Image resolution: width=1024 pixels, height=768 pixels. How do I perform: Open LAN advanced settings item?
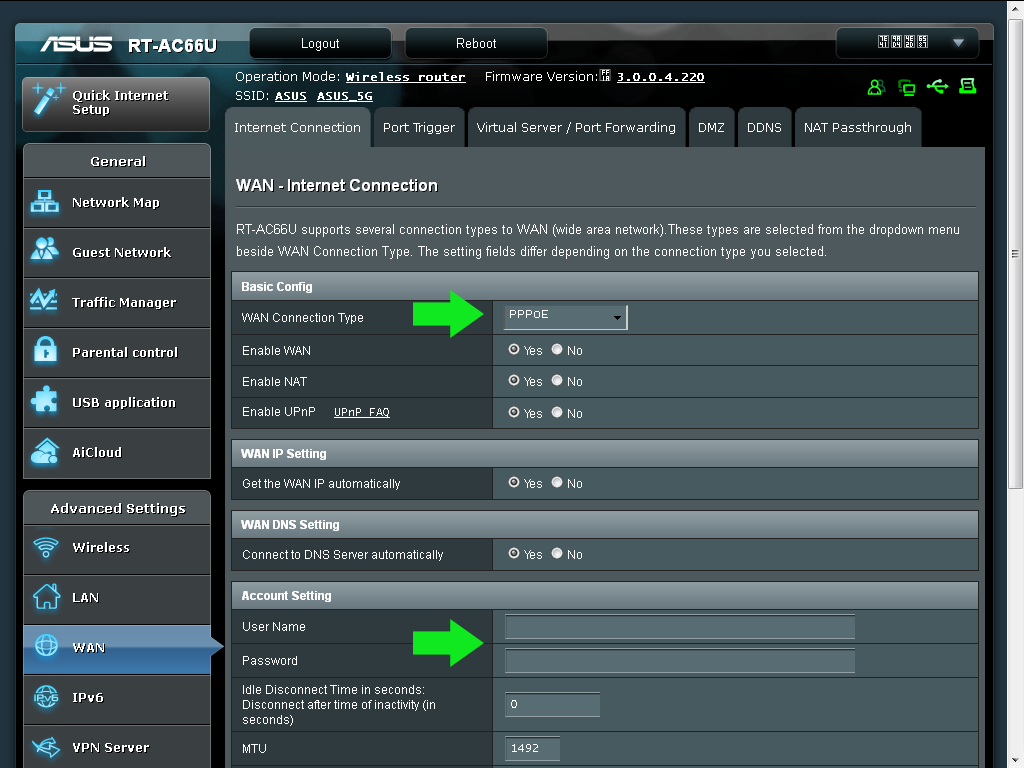click(117, 599)
